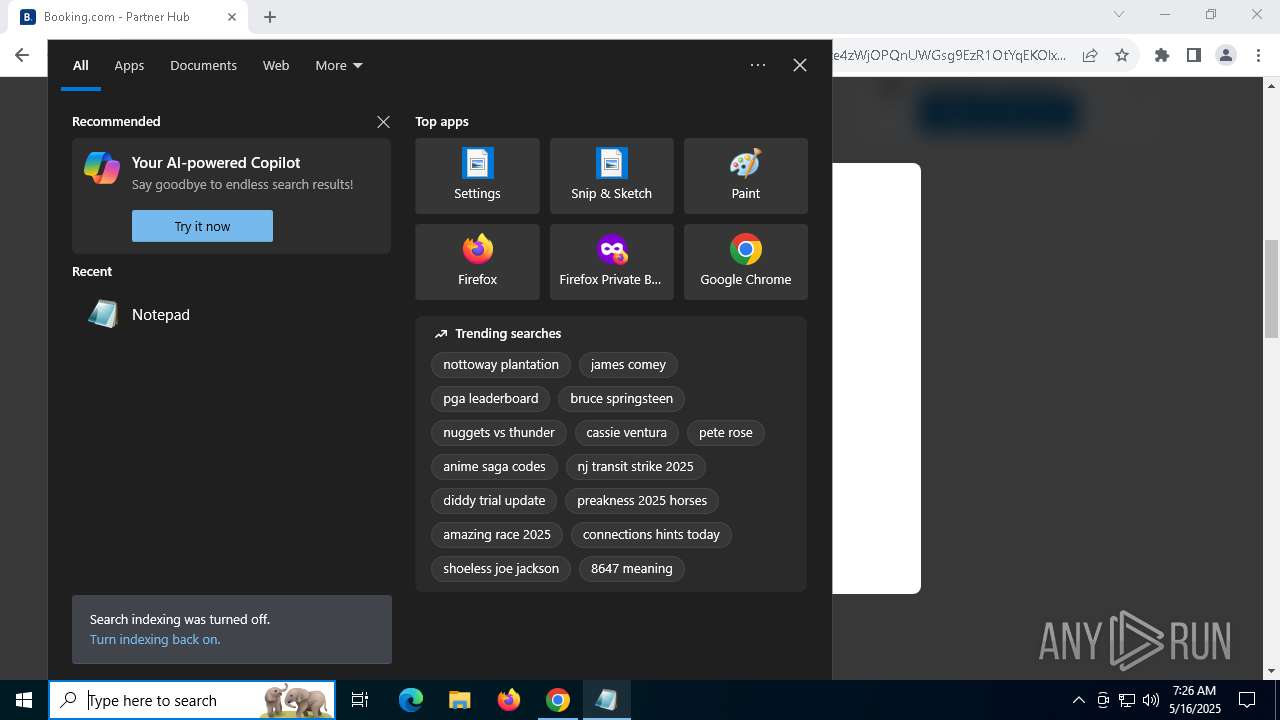Click the volume speaker tray icon
Image resolution: width=1280 pixels, height=720 pixels.
pyautogui.click(x=1151, y=700)
